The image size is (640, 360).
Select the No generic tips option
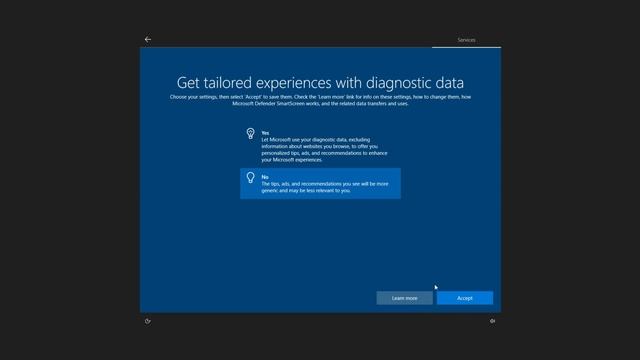pyautogui.click(x=320, y=183)
